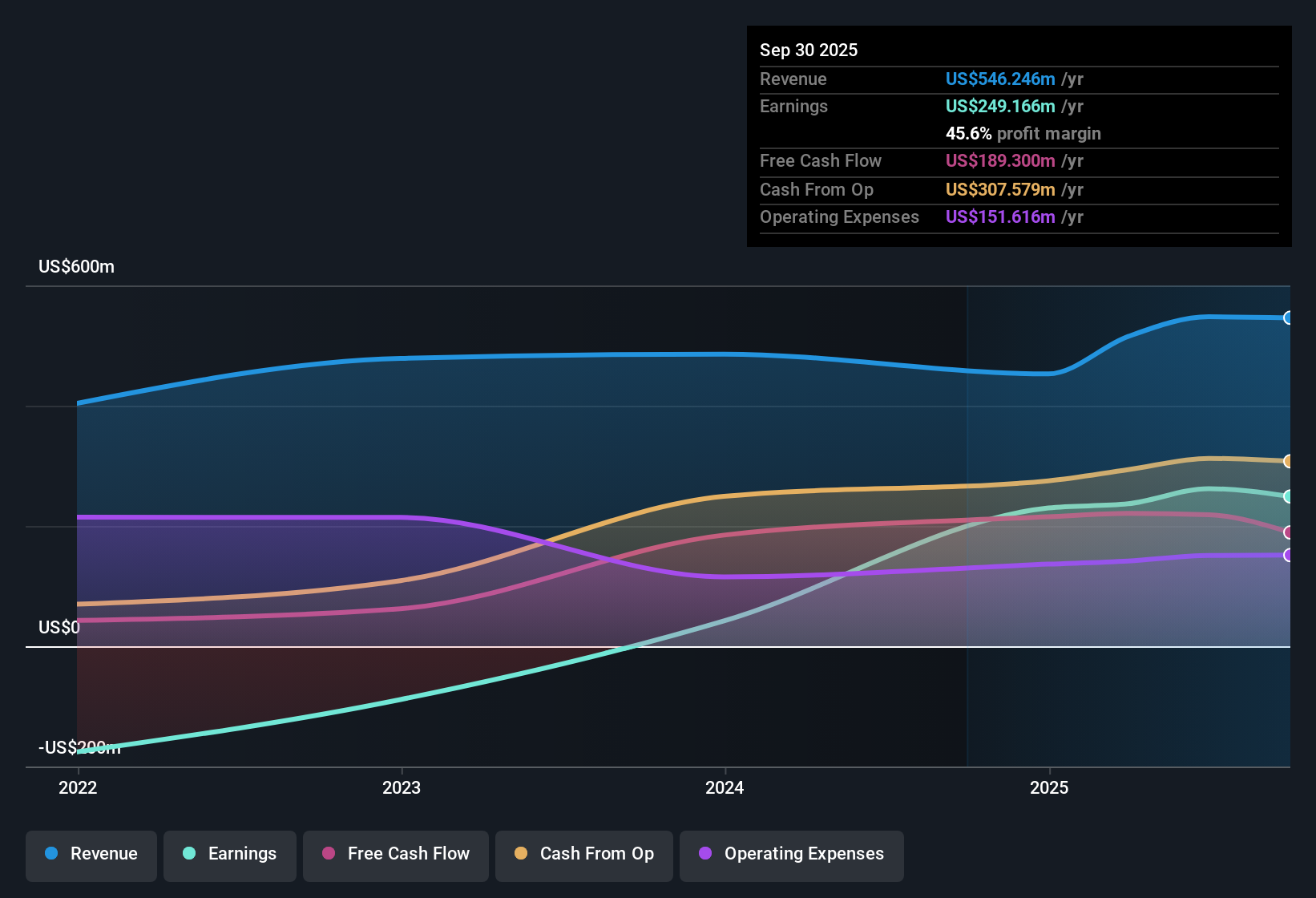
Task: Click the 45.6% profit margin text
Action: 1023,133
